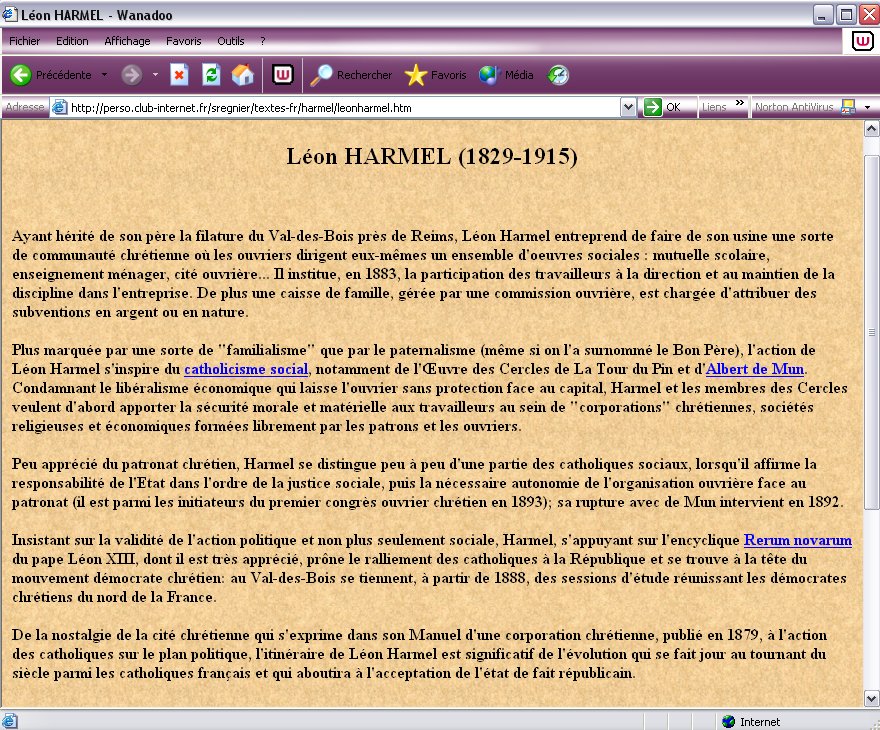Refresh the page with green arrows icon

[x=211, y=75]
